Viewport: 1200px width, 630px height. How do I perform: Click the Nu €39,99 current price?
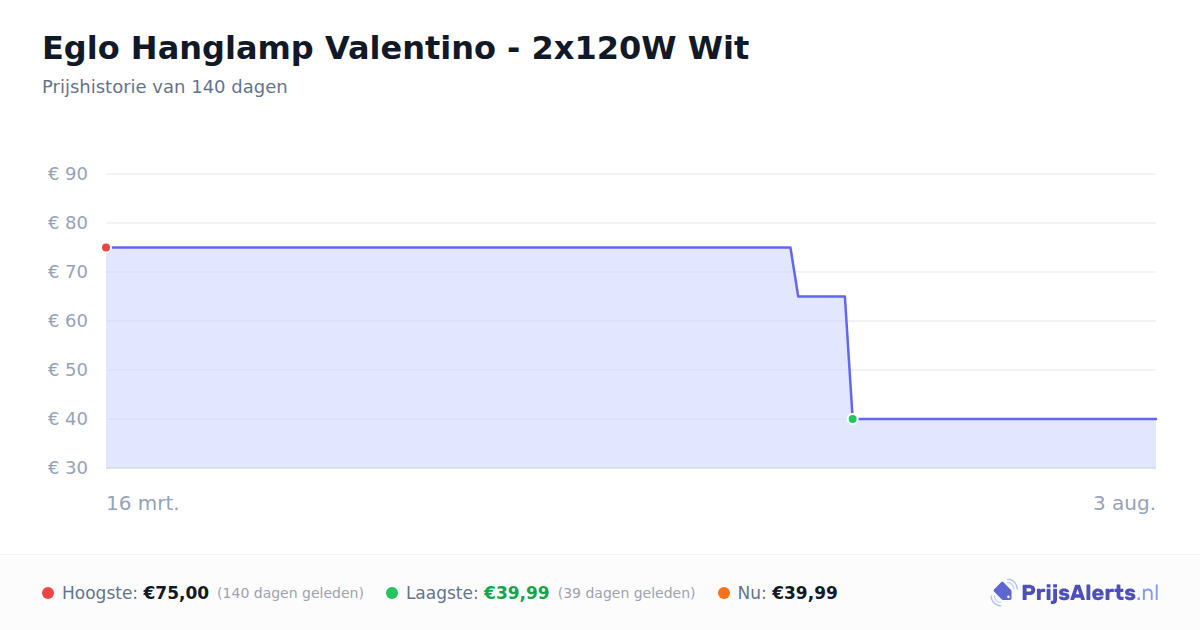pos(805,593)
